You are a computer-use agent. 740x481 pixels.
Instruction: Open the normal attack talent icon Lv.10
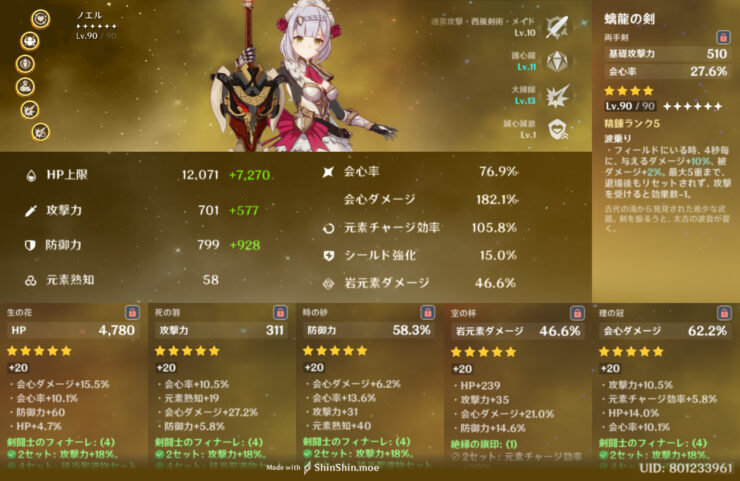[x=557, y=27]
